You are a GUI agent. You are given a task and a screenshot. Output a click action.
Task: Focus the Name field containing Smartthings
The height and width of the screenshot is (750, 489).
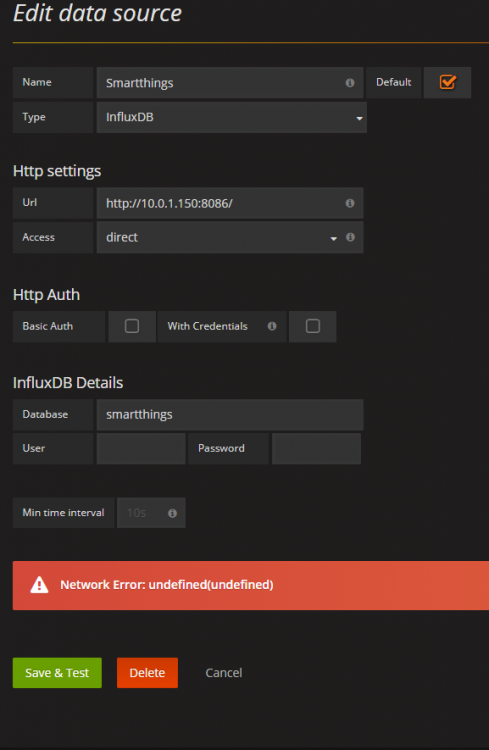230,83
